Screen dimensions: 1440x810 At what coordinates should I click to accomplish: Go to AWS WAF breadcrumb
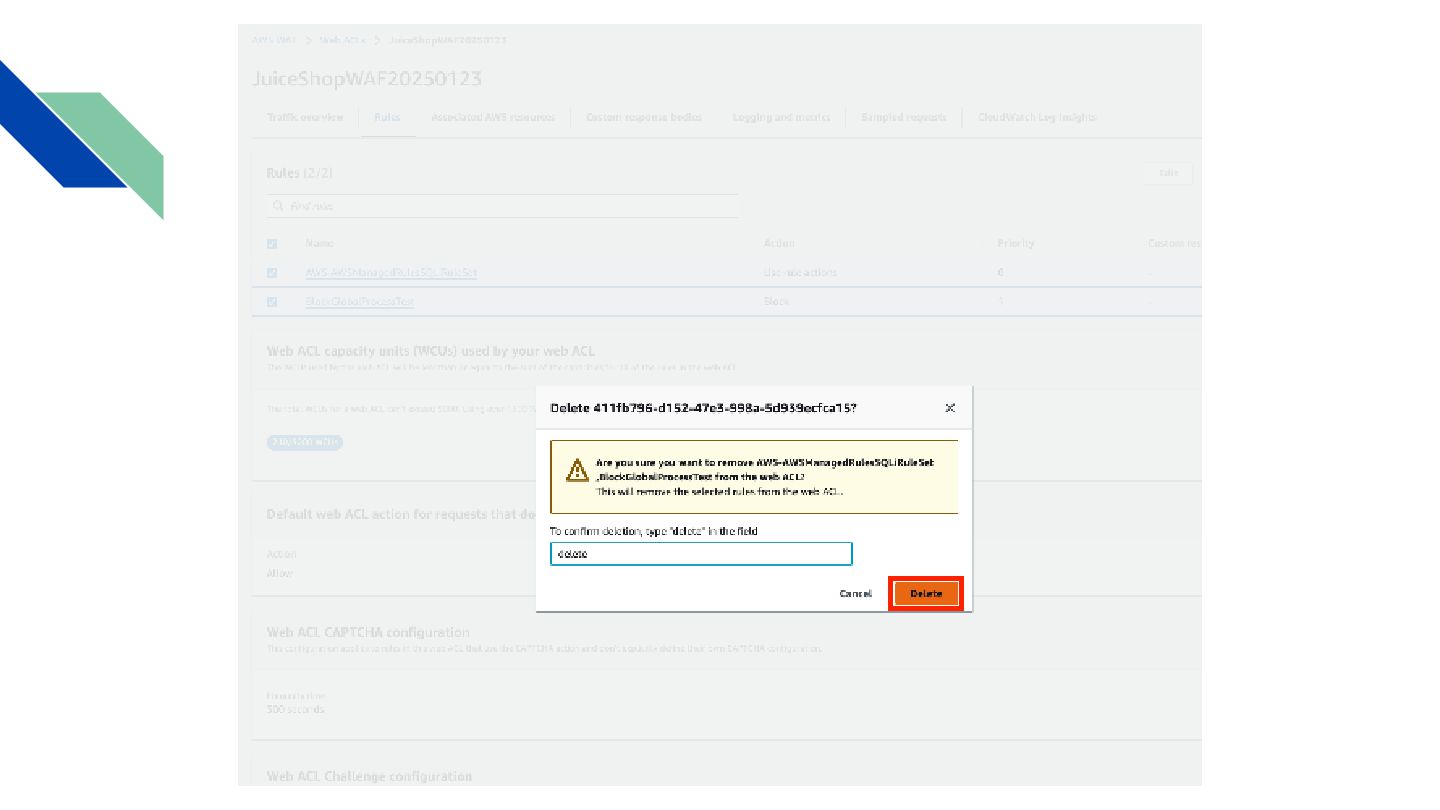[273, 40]
